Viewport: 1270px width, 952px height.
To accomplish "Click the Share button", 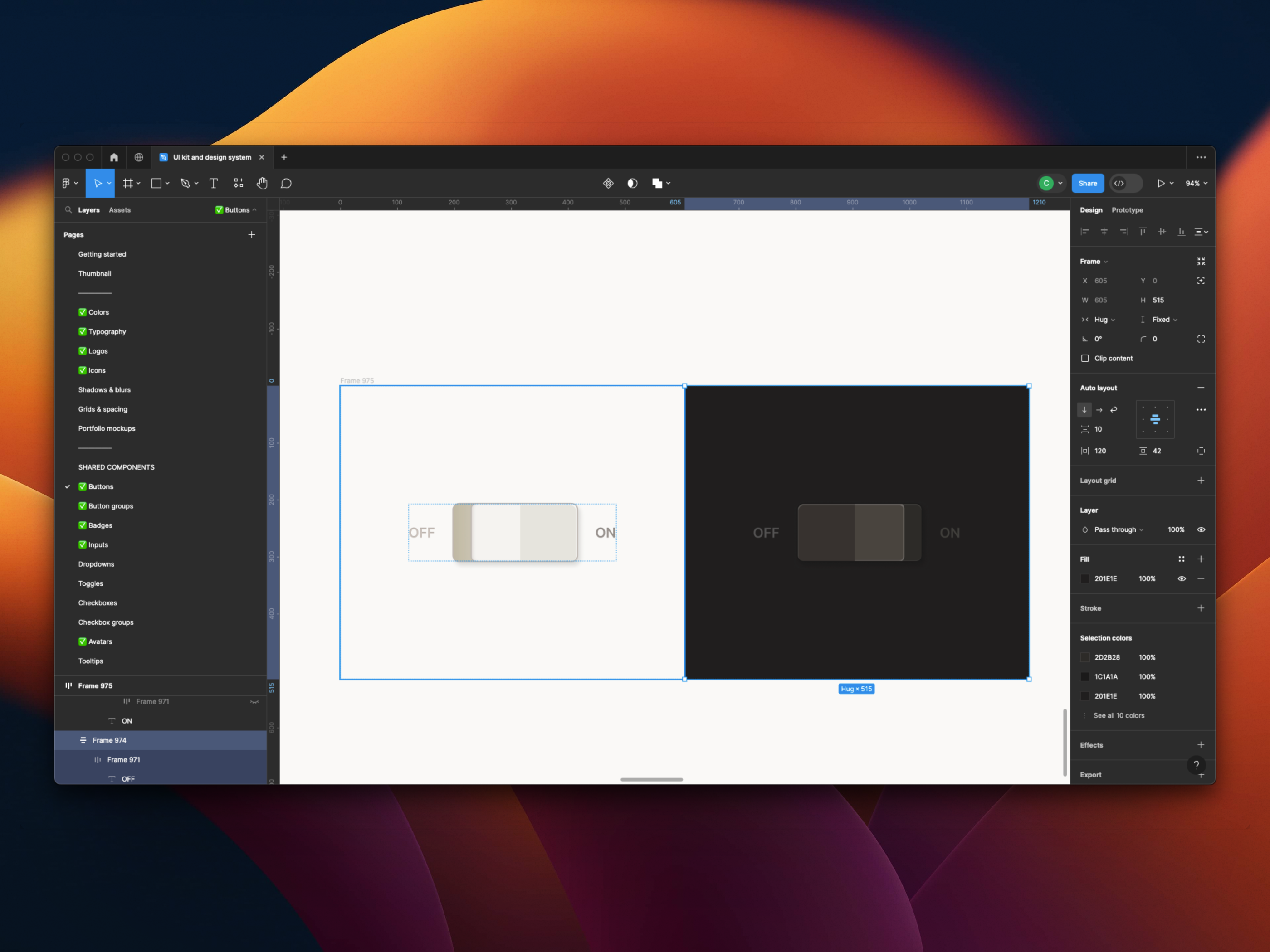I will (1087, 183).
